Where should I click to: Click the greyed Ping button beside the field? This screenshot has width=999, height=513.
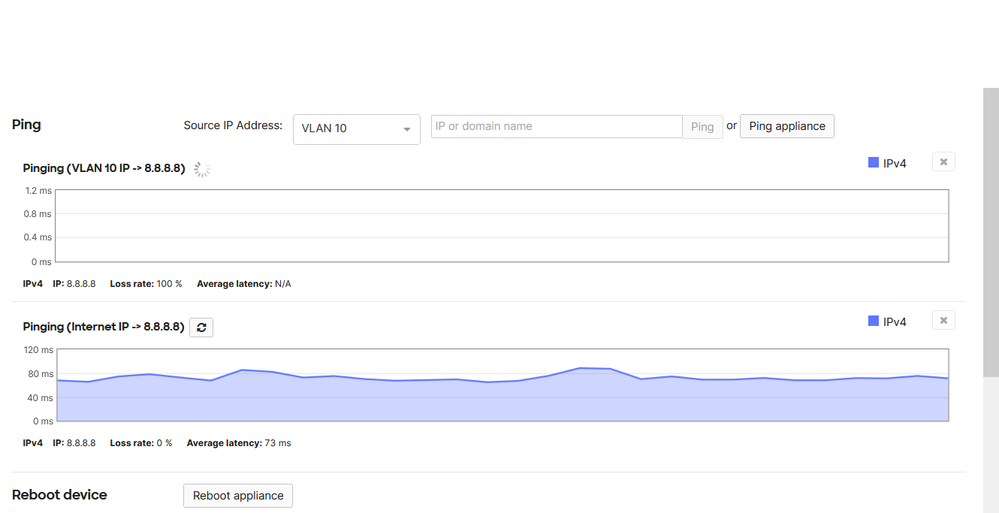[703, 127]
